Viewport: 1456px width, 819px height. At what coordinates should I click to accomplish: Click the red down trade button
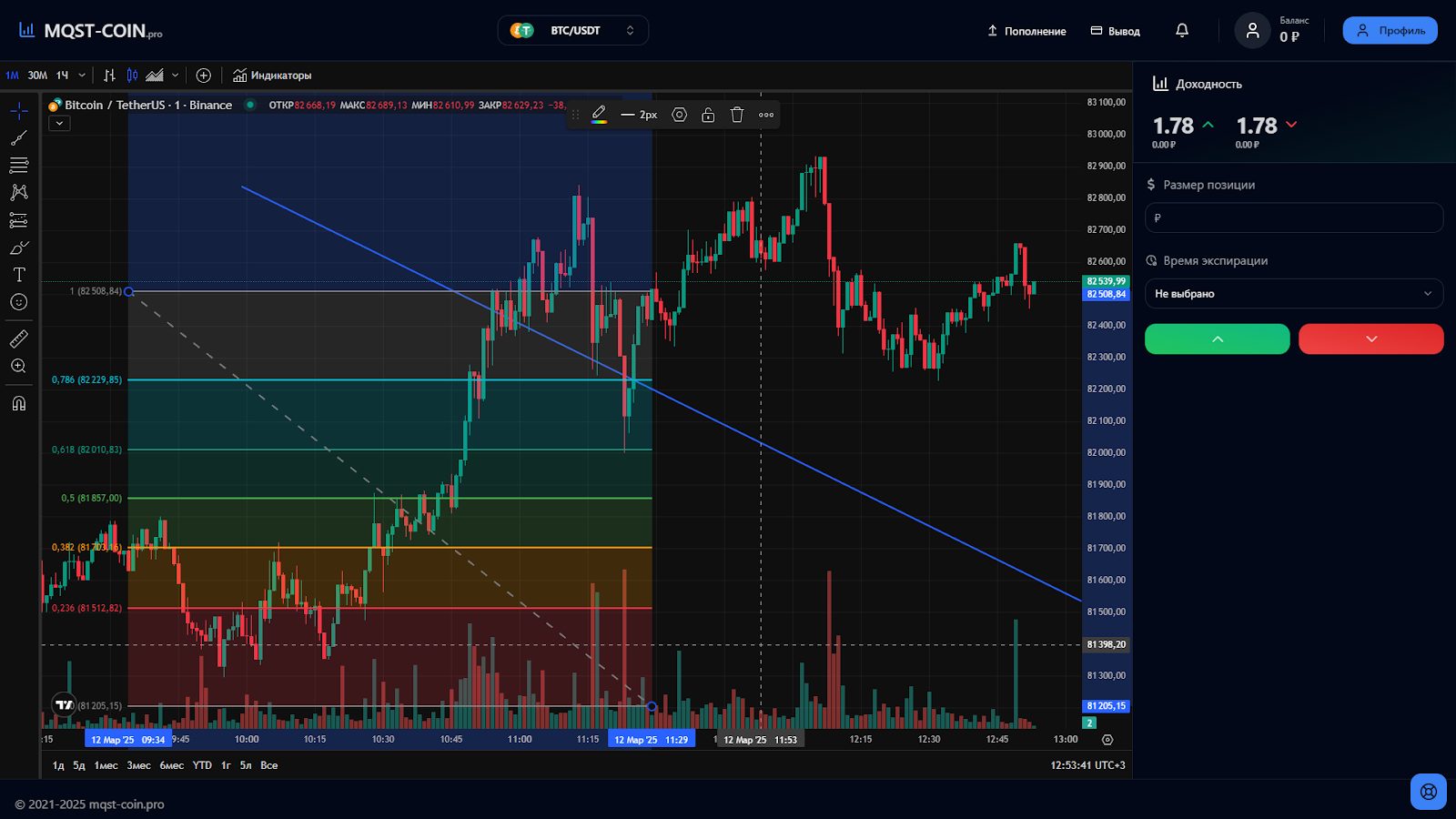[1370, 339]
